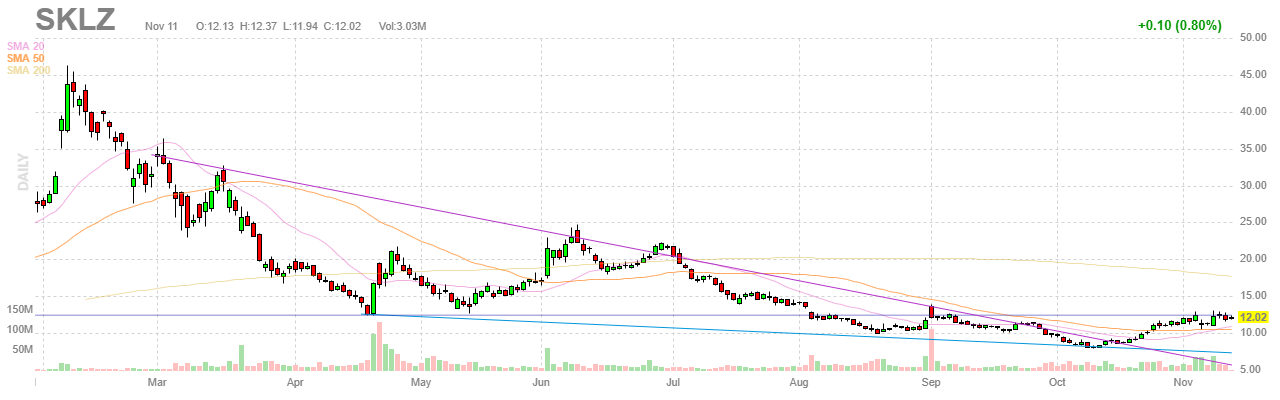Click the 50.00 price axis label
1280x400 pixels.
1253,38
